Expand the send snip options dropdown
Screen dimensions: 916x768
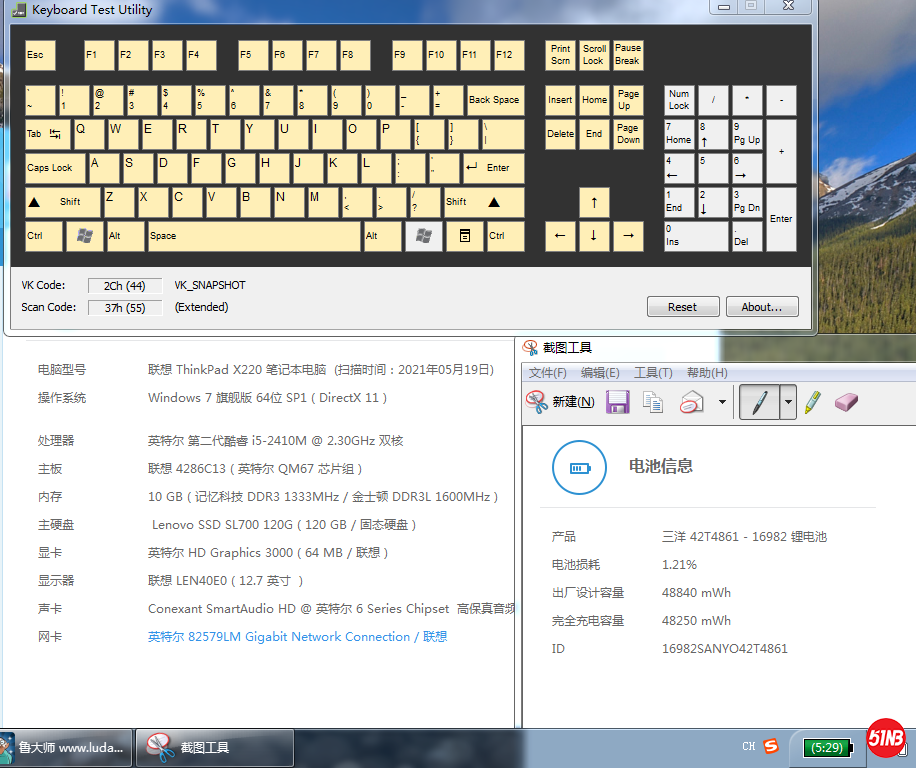pos(722,402)
